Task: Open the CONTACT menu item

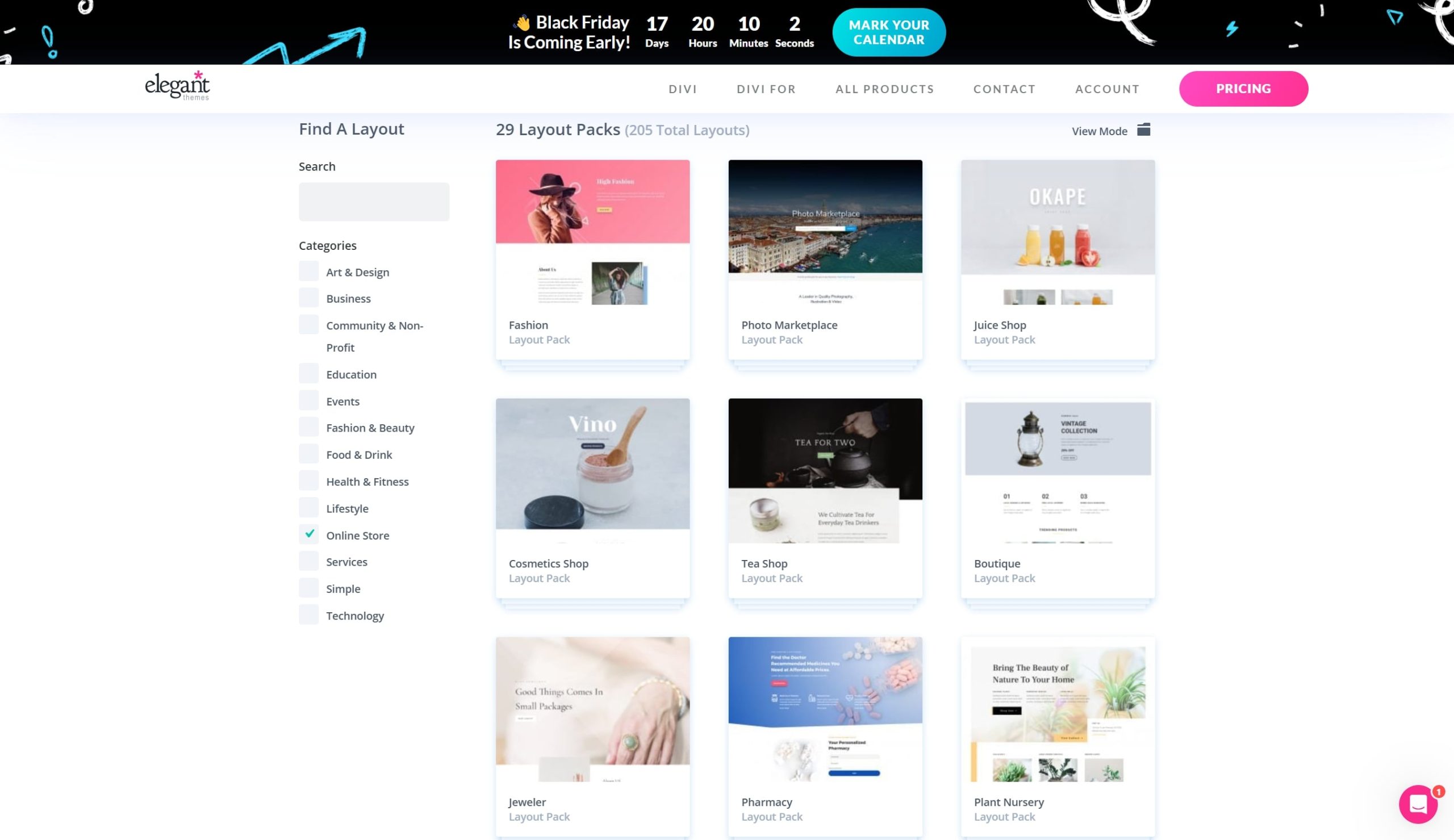Action: click(1004, 88)
